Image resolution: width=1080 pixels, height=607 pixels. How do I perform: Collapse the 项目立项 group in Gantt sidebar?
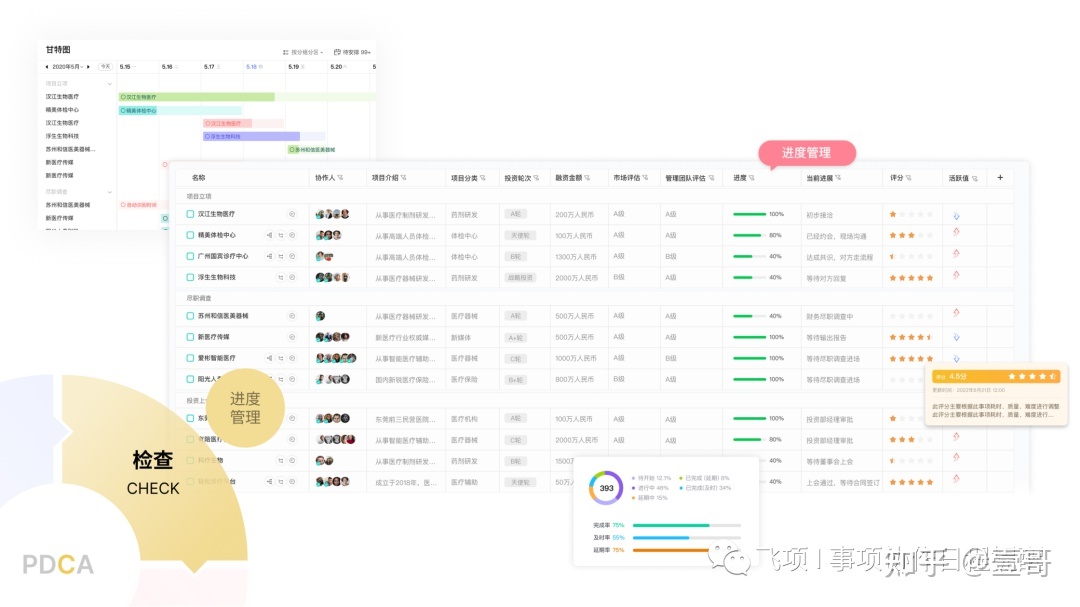109,84
